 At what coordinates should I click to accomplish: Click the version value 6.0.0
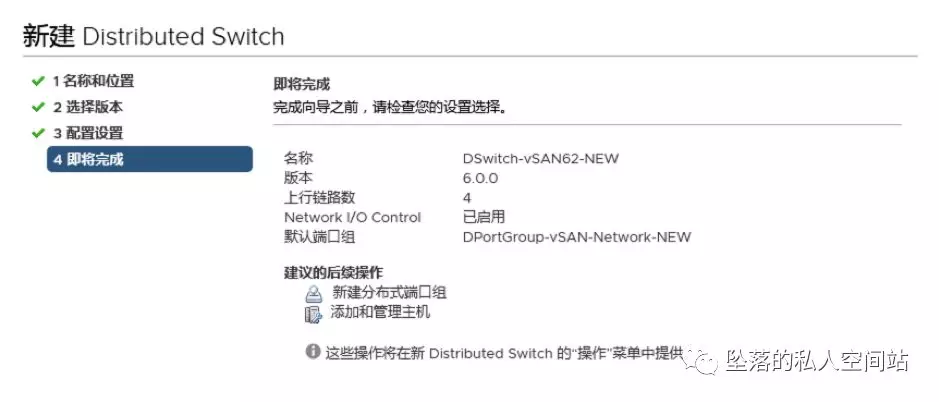(x=480, y=178)
